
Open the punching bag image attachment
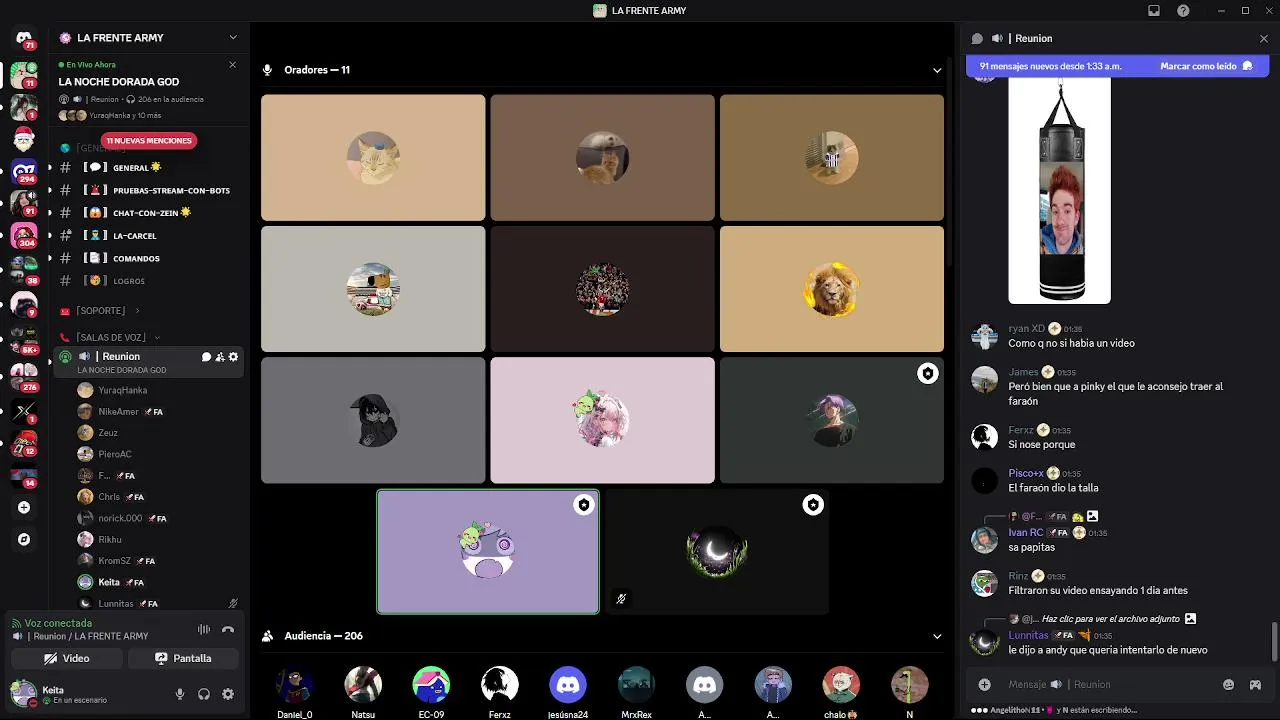1059,191
